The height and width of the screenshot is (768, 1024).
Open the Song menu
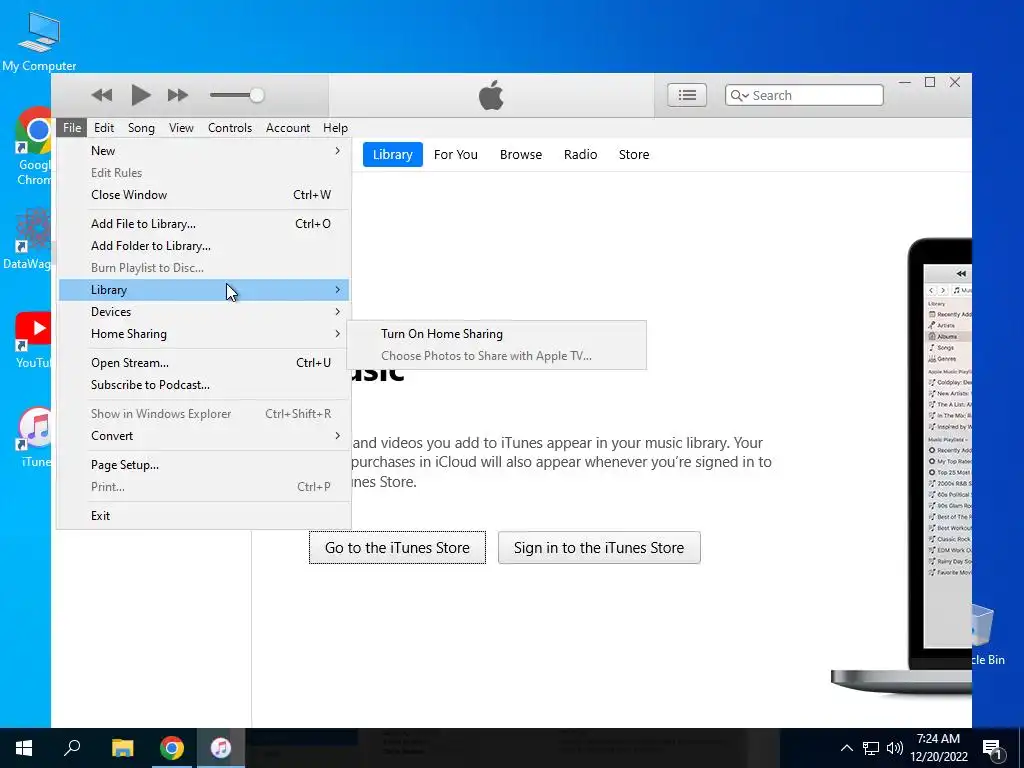pos(141,128)
